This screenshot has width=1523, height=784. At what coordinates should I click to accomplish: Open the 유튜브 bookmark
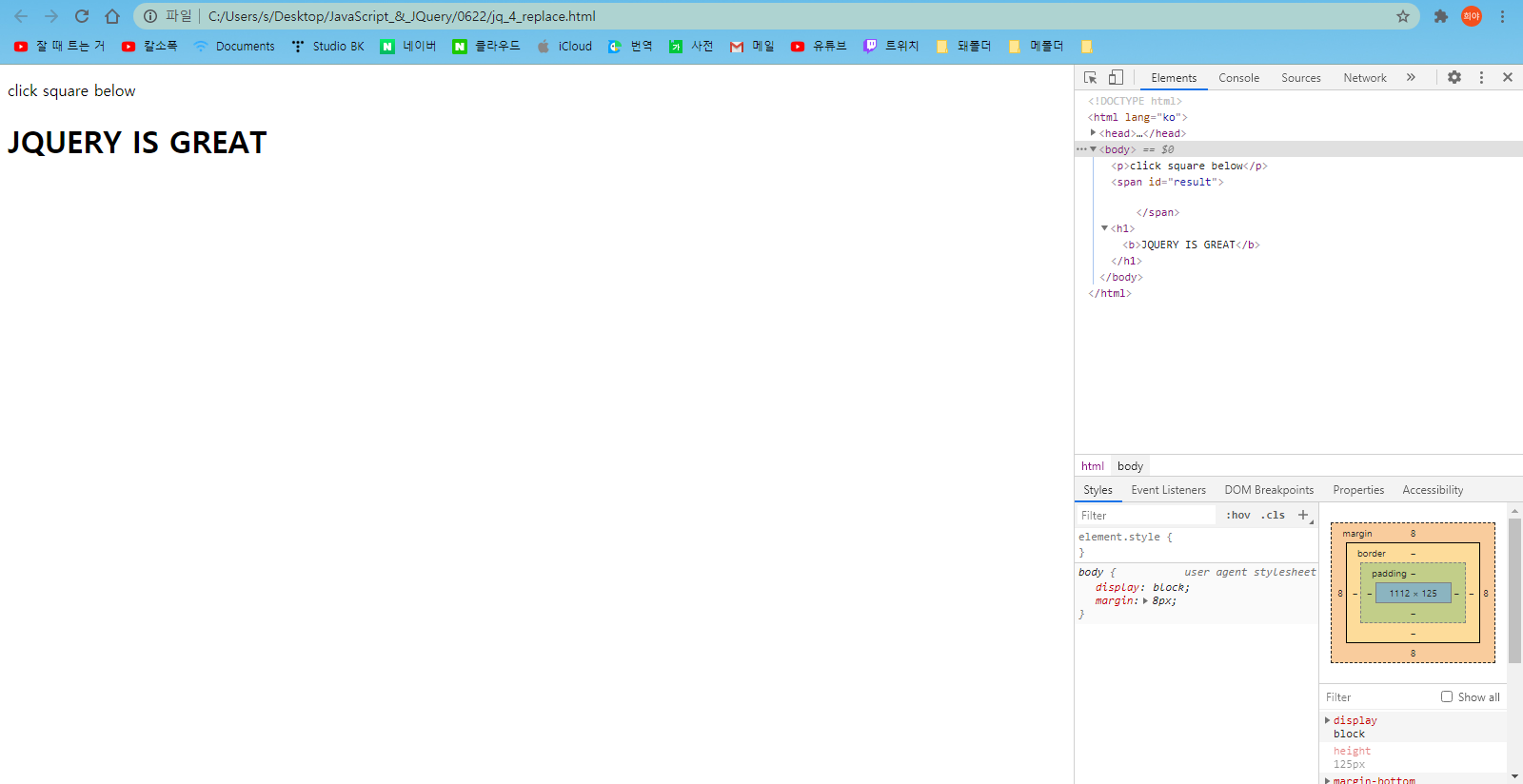tap(819, 46)
